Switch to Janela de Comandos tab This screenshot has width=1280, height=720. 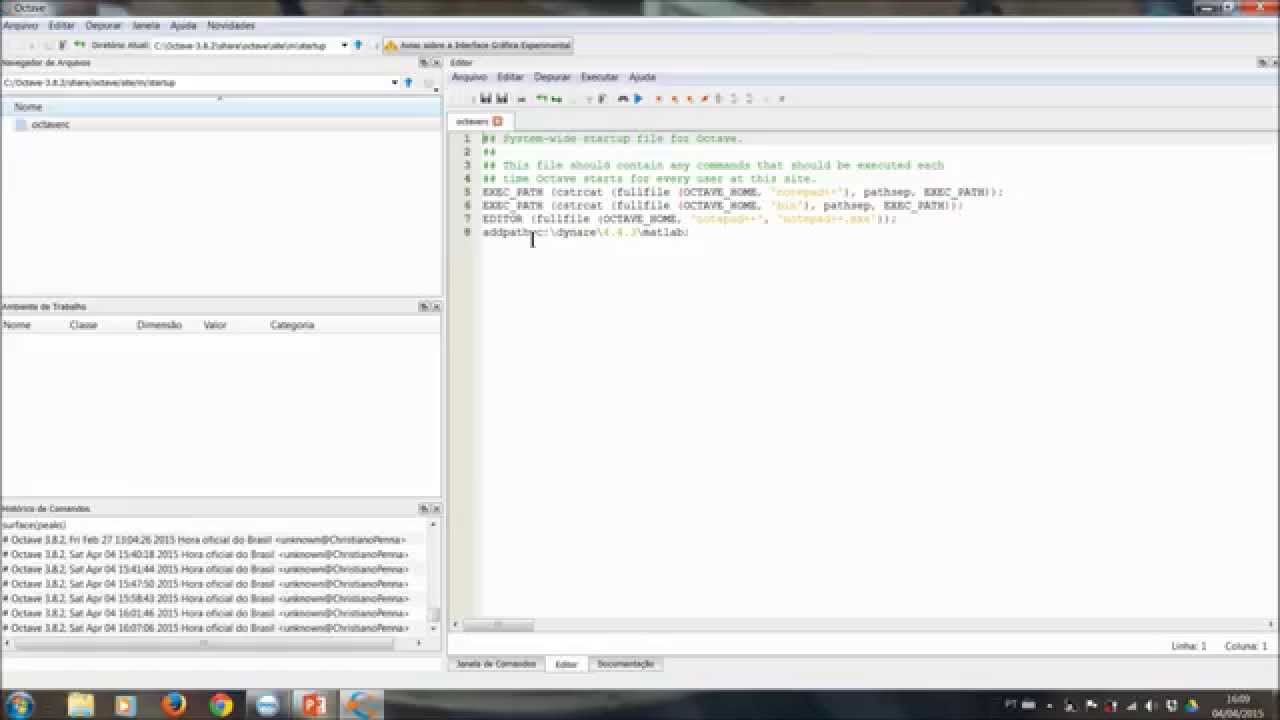(496, 664)
